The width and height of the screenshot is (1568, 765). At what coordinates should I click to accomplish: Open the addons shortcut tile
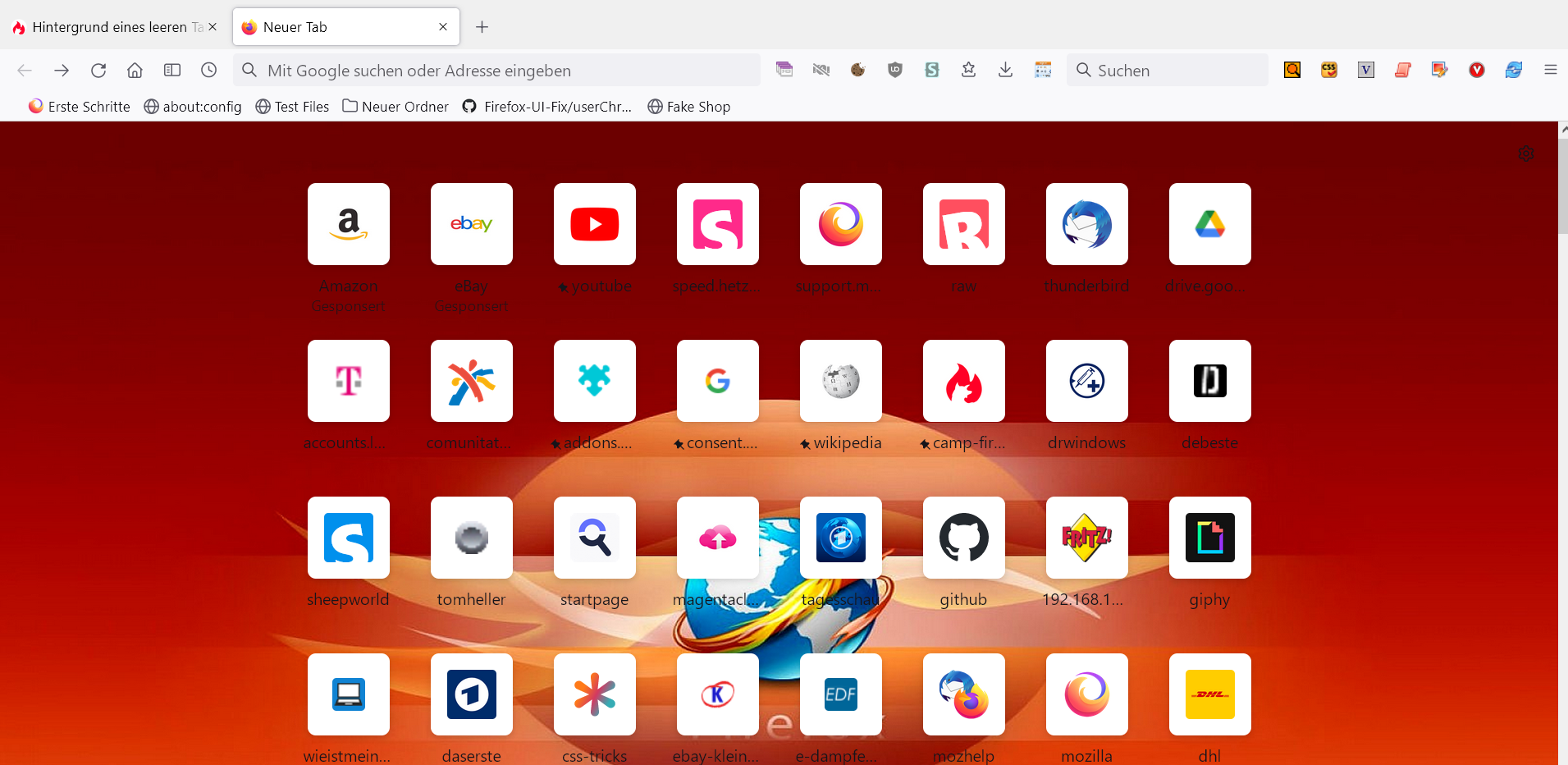(x=595, y=381)
